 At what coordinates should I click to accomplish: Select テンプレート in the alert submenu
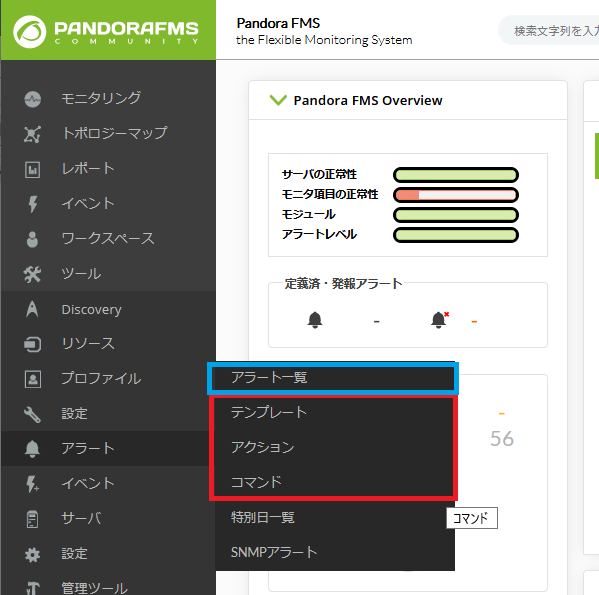click(x=335, y=412)
